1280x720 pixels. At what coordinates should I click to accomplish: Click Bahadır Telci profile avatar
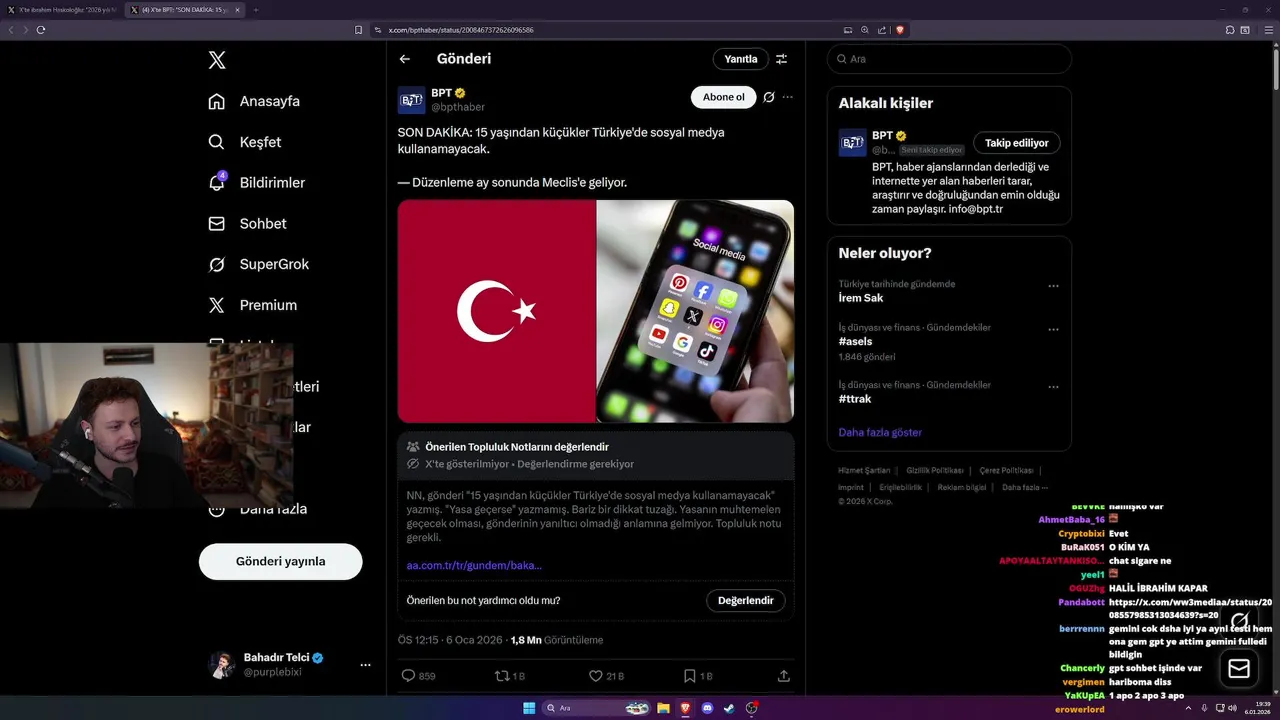click(x=221, y=665)
